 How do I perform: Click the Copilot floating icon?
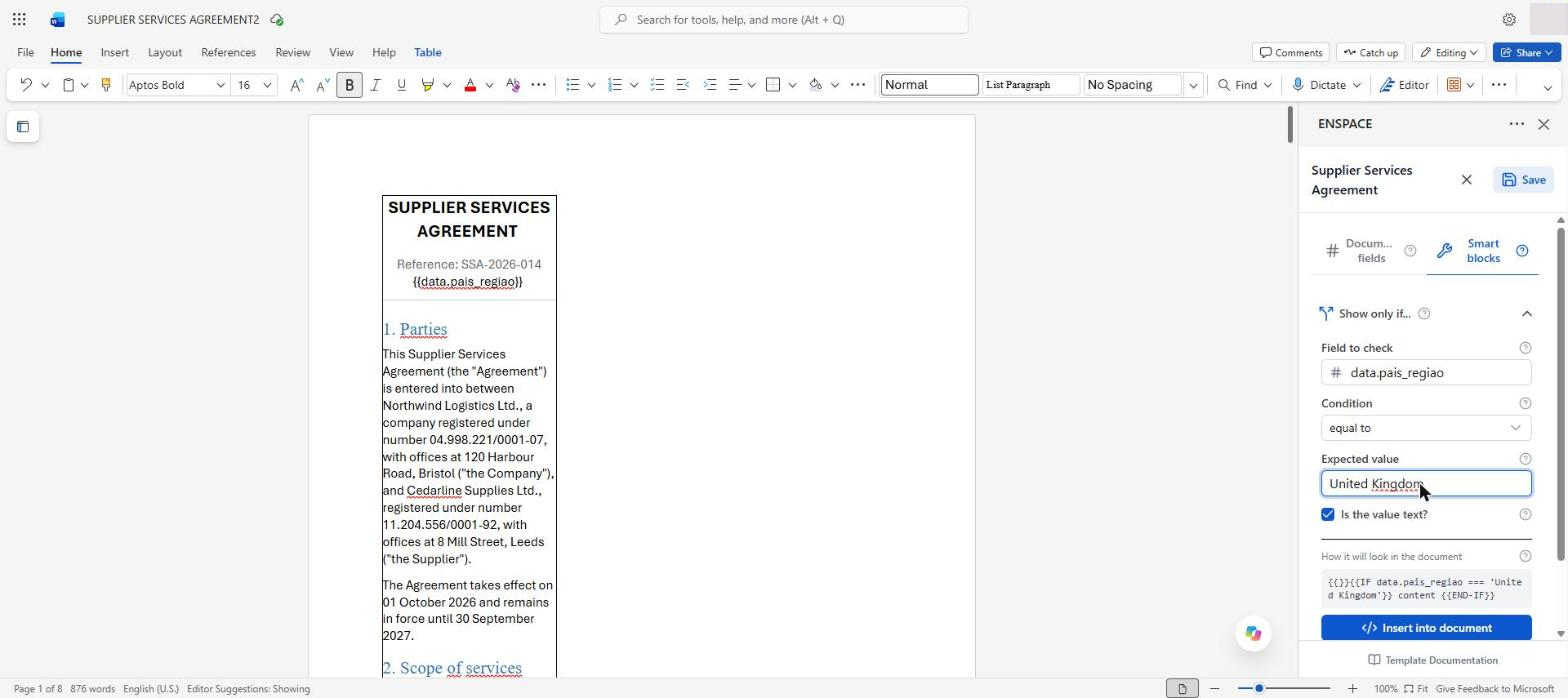tap(1252, 633)
